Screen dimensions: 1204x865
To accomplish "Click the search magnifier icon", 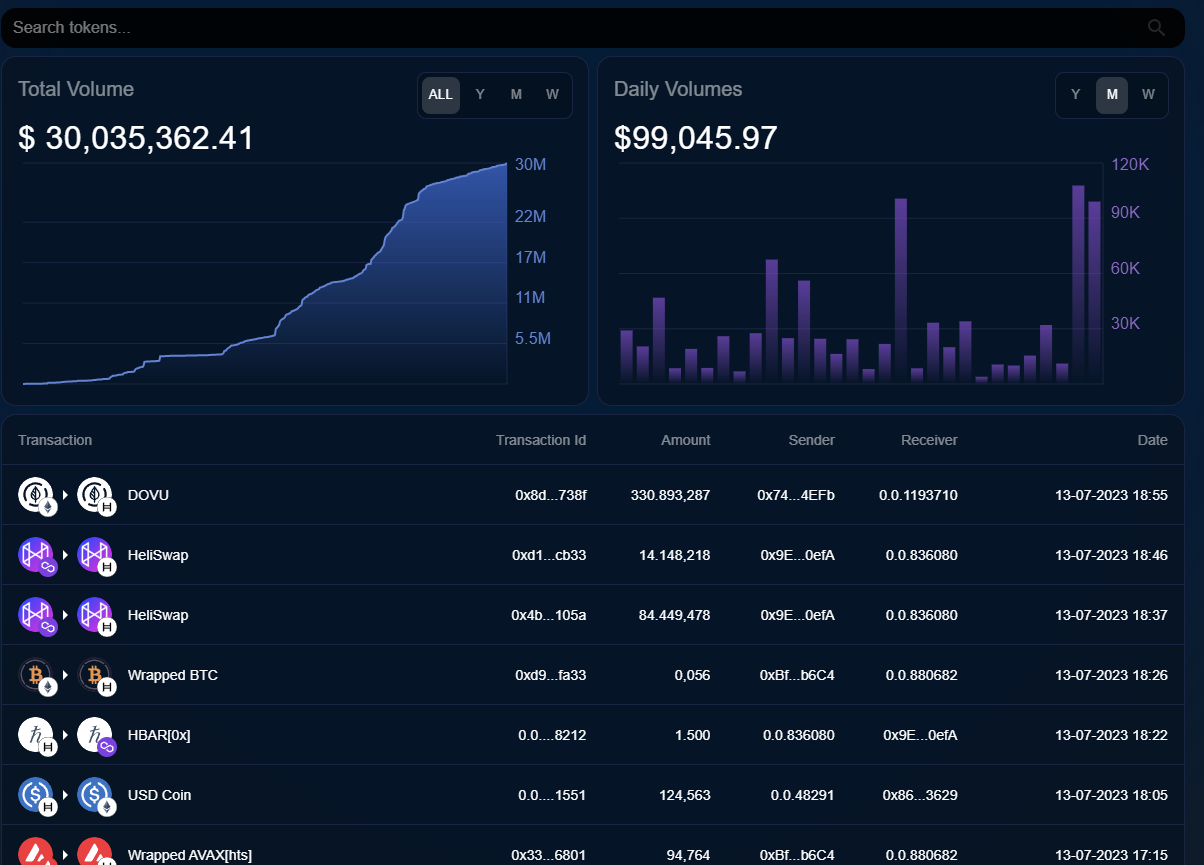I will (1156, 28).
